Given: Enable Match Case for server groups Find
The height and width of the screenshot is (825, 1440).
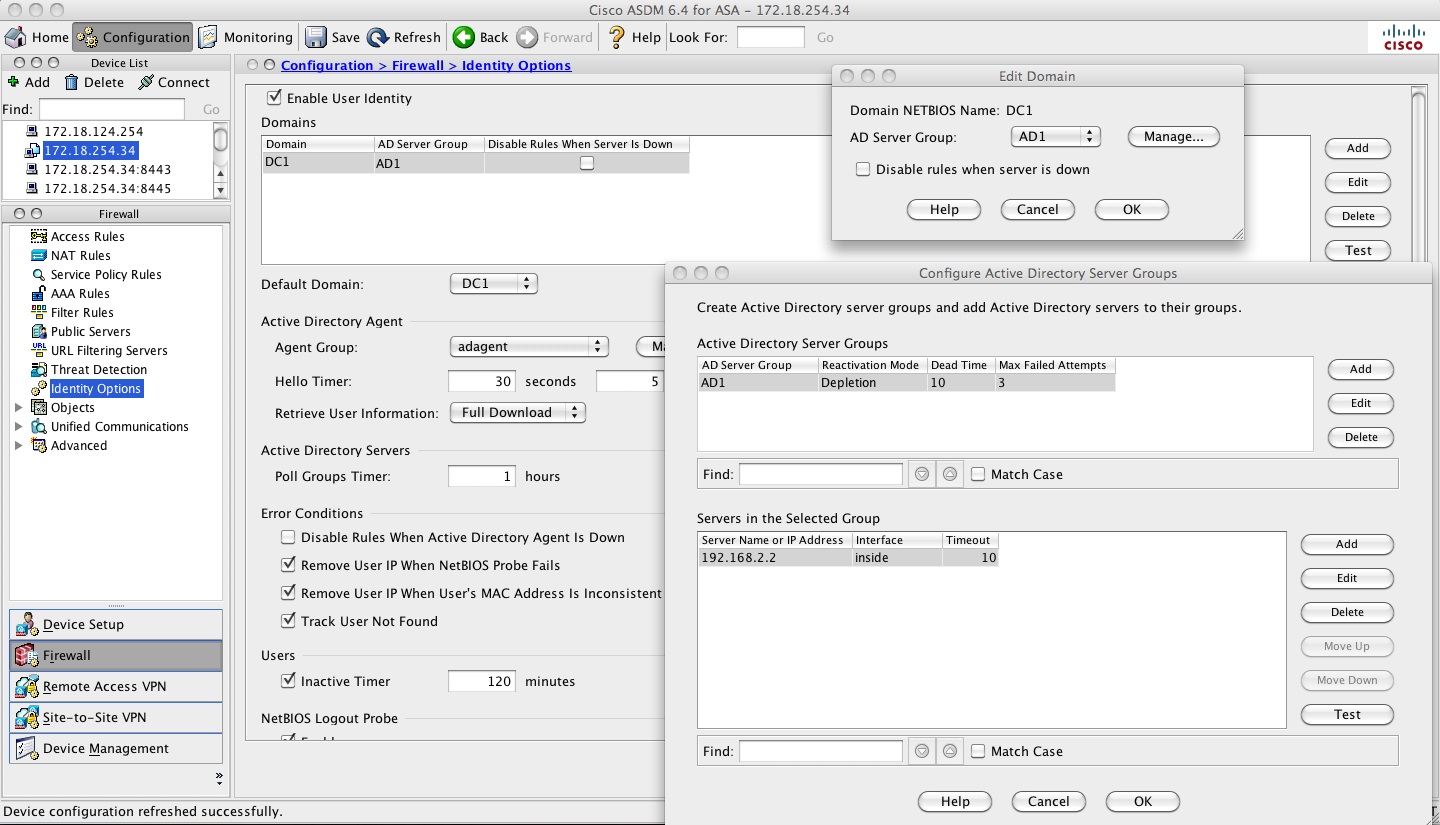Looking at the screenshot, I should [978, 475].
